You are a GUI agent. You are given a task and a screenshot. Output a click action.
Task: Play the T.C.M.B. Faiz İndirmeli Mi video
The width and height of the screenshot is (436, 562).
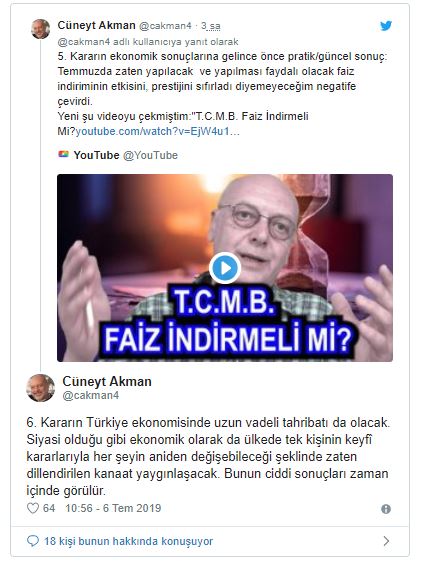225,268
